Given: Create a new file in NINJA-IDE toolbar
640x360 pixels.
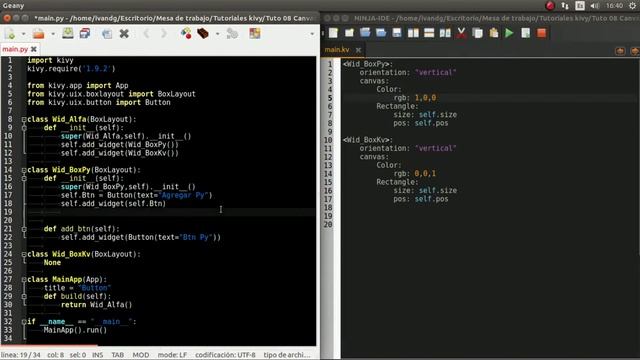Looking at the screenshot, I should (333, 33).
